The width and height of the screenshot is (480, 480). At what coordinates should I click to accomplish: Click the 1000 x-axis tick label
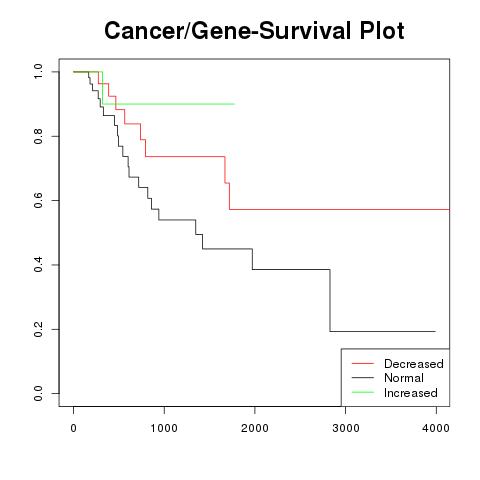click(x=164, y=428)
